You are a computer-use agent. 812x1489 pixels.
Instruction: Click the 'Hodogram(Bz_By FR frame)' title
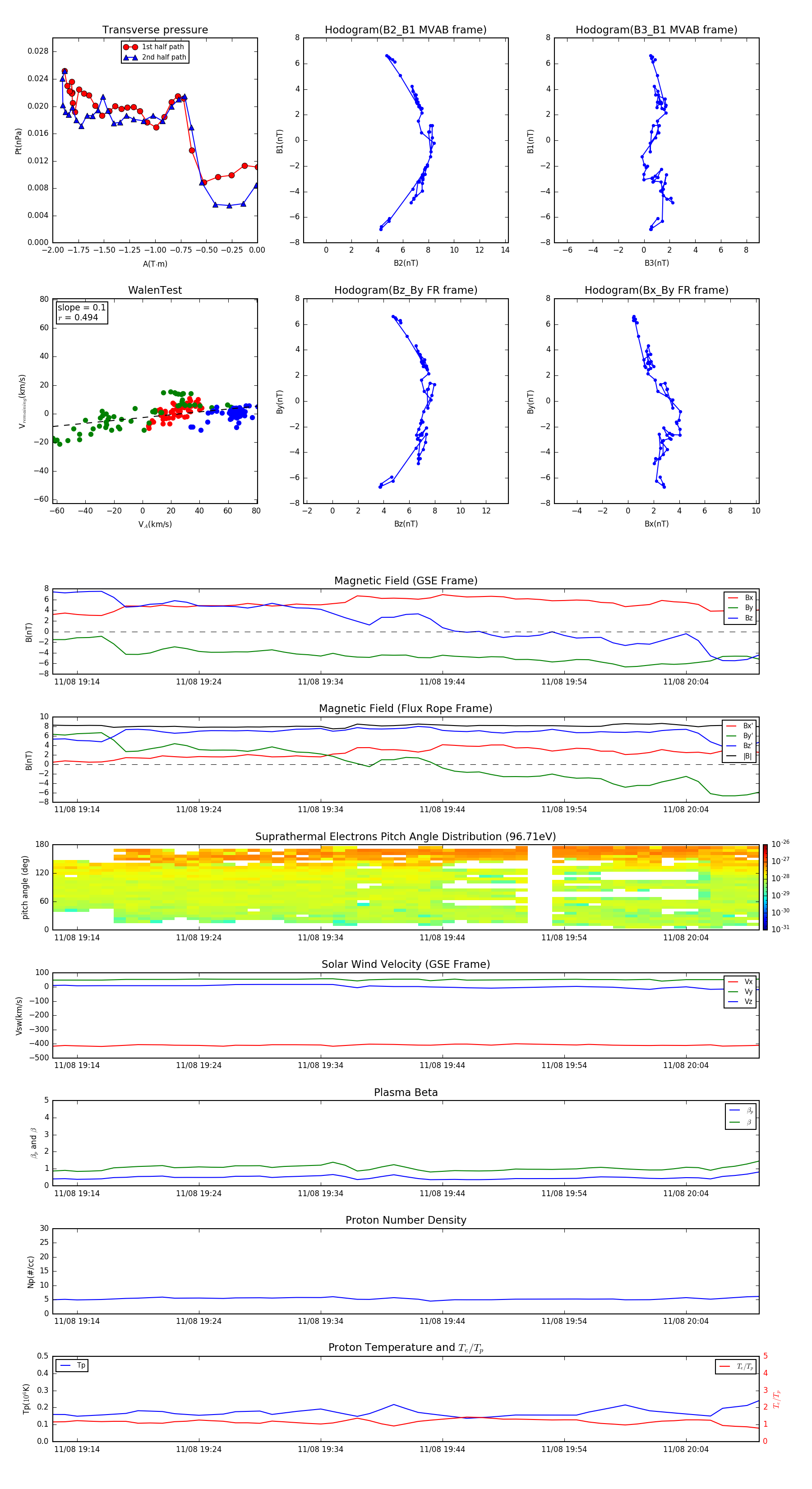click(x=406, y=290)
